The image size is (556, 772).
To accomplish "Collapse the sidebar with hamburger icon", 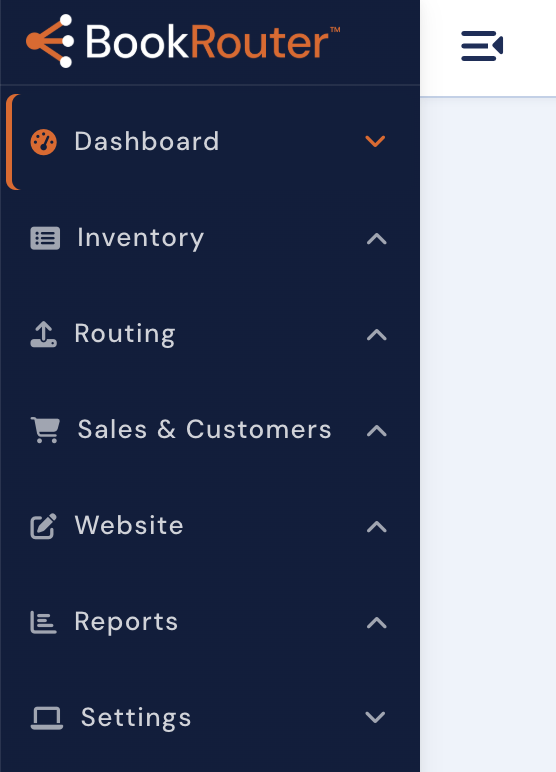I will tap(482, 46).
